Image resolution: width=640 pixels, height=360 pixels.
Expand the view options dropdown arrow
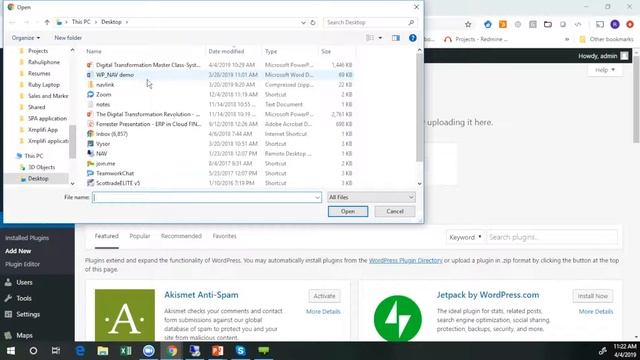pos(380,38)
